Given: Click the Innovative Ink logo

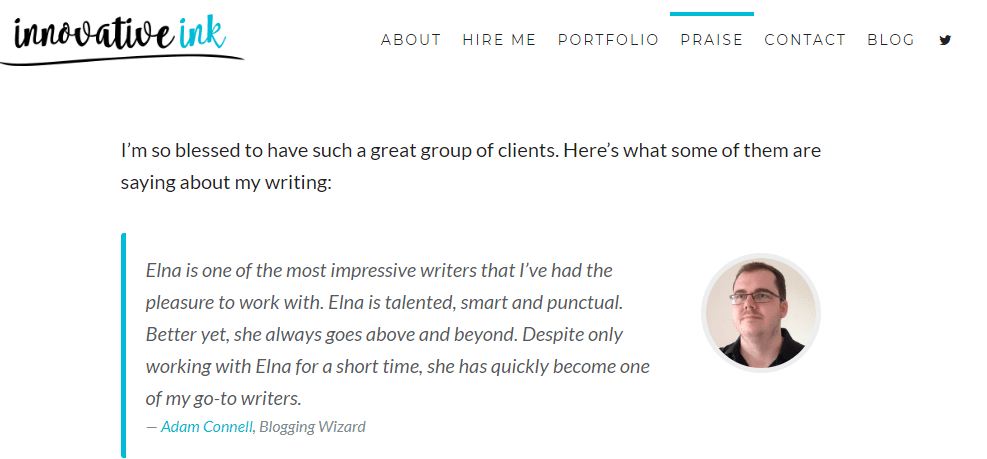Looking at the screenshot, I should click(x=120, y=36).
